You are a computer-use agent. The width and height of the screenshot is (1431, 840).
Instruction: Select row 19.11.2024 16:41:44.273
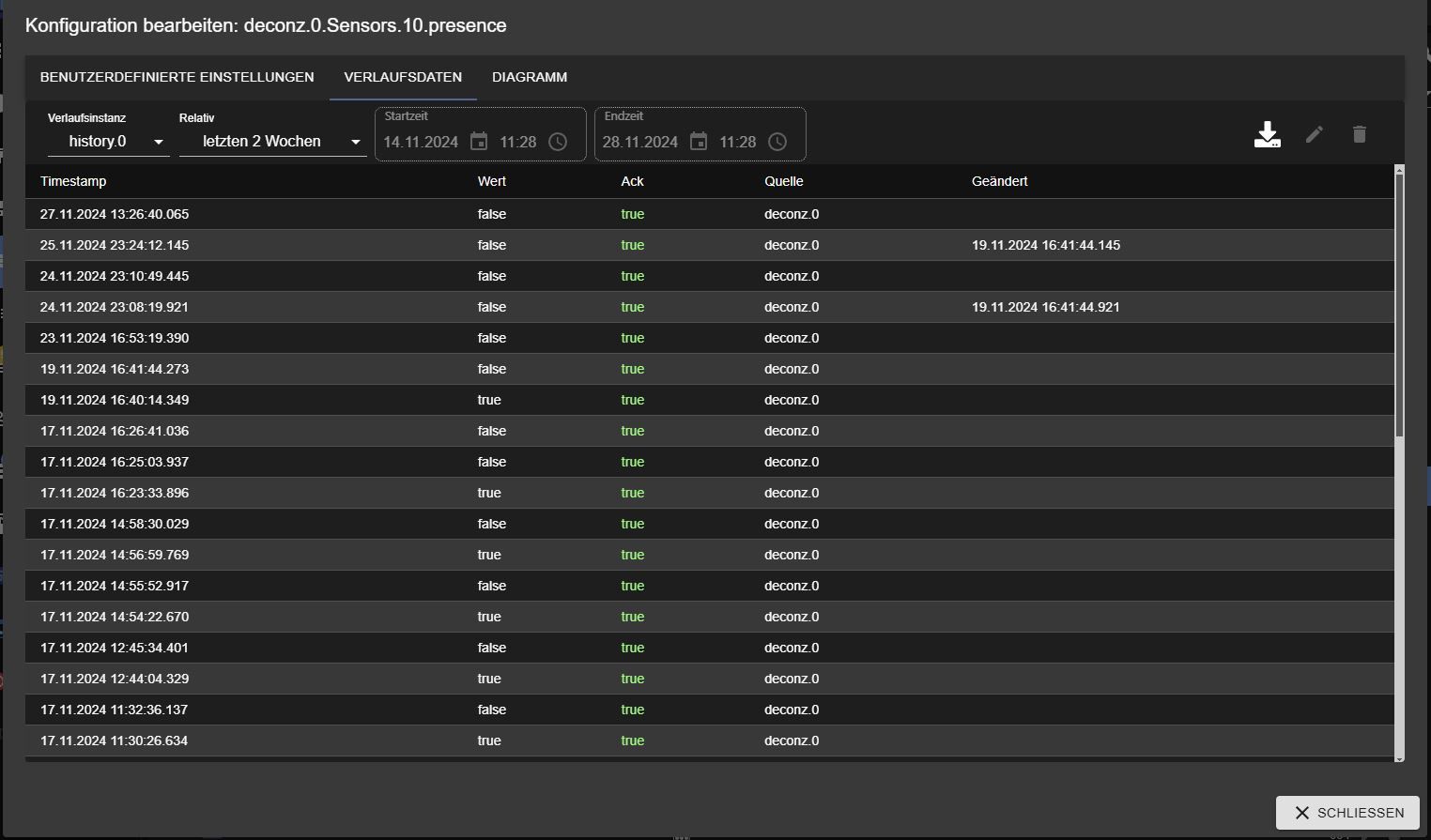[709, 369]
